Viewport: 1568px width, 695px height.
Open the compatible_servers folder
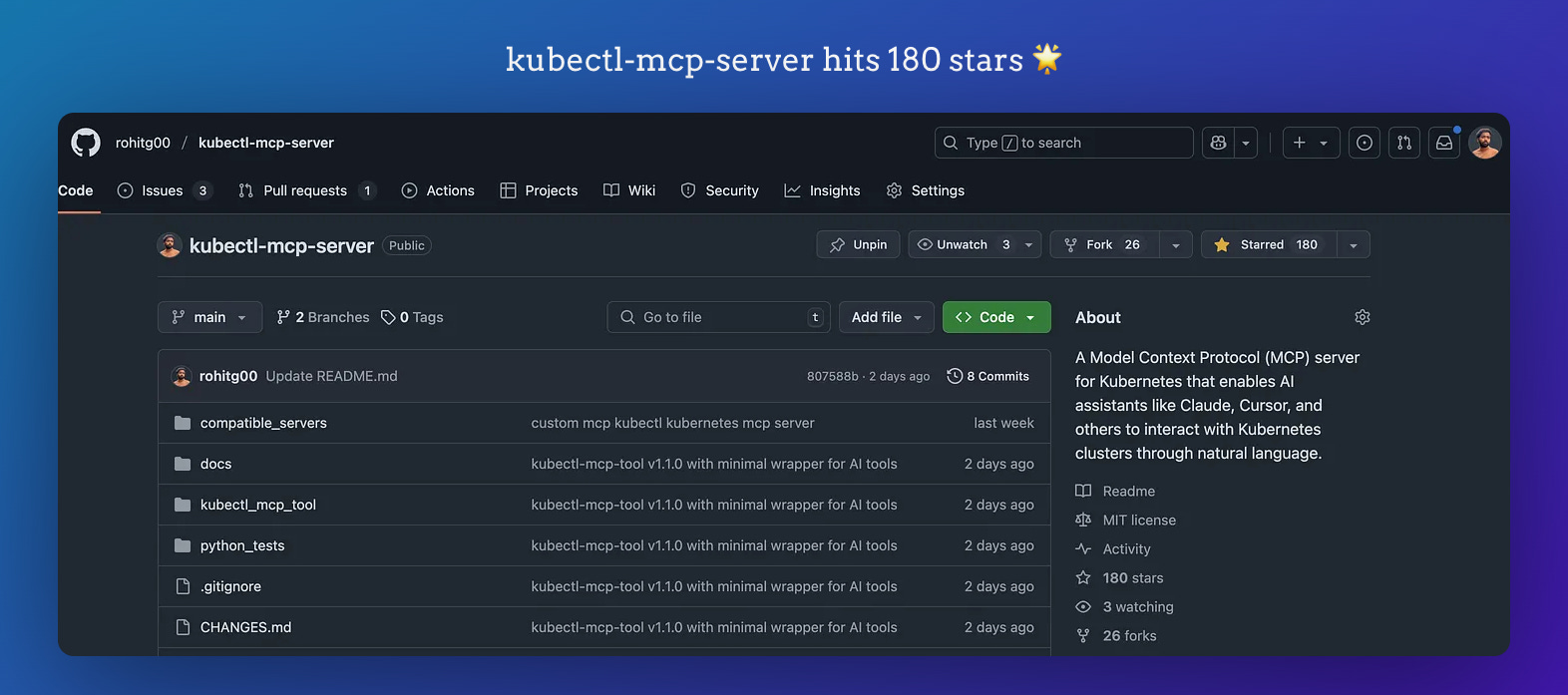tap(263, 423)
